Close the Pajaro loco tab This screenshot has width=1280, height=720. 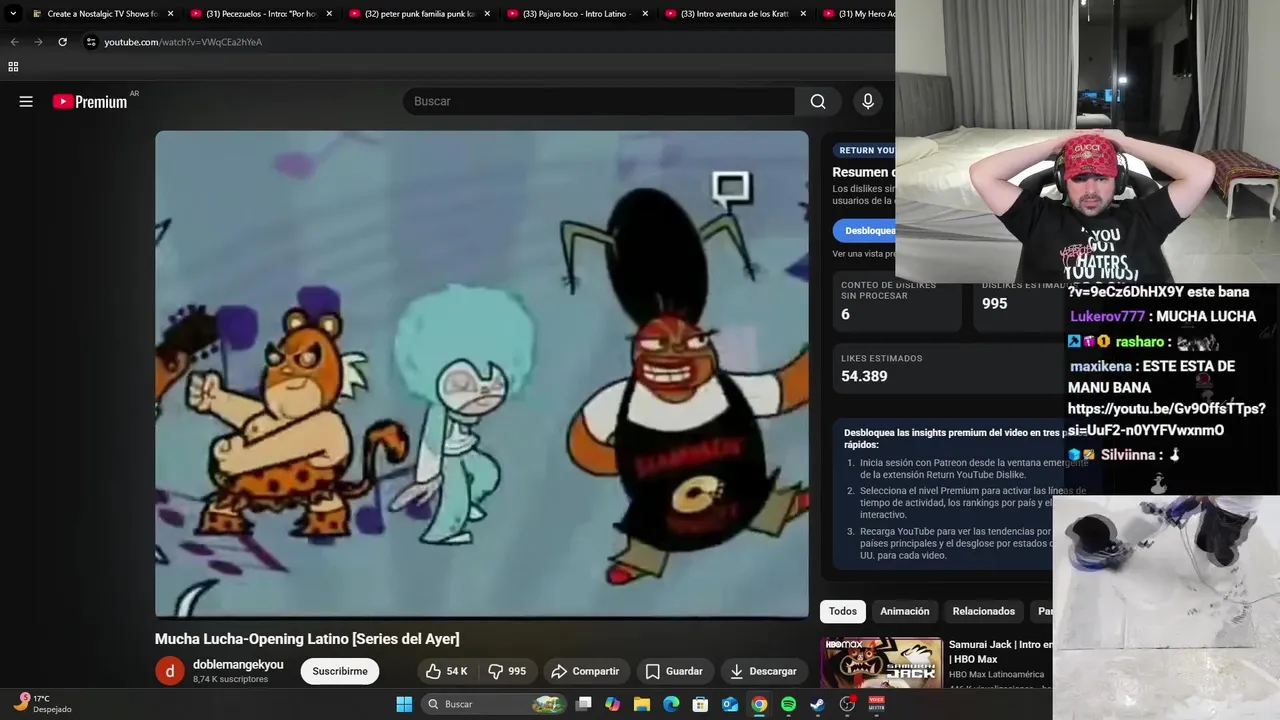(645, 14)
